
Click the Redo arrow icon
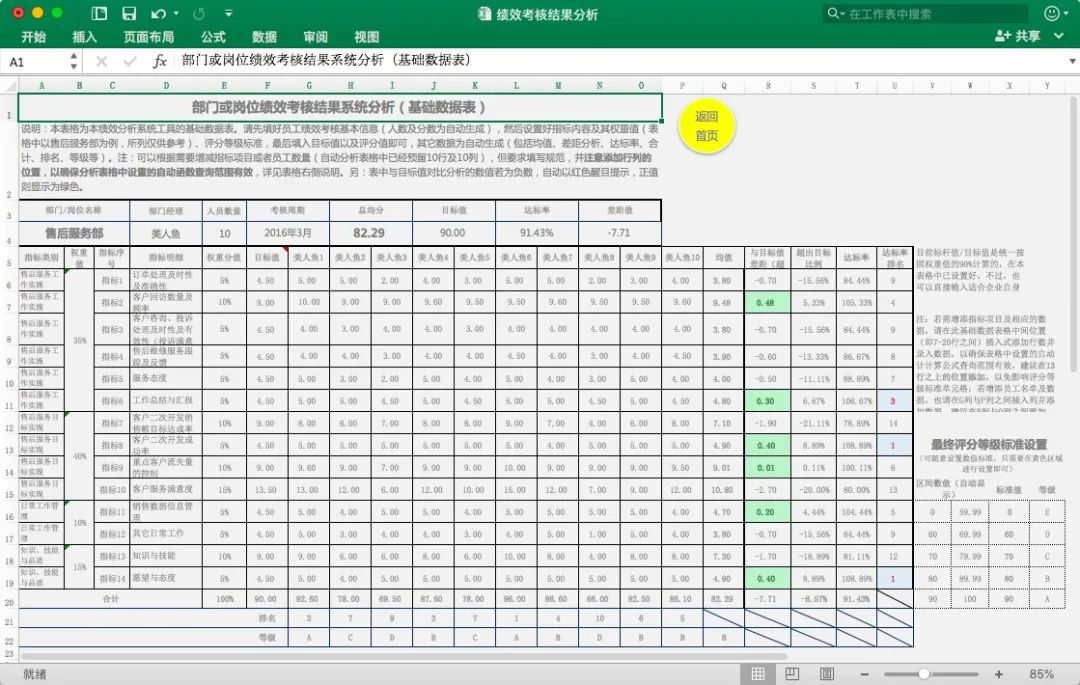[x=198, y=14]
